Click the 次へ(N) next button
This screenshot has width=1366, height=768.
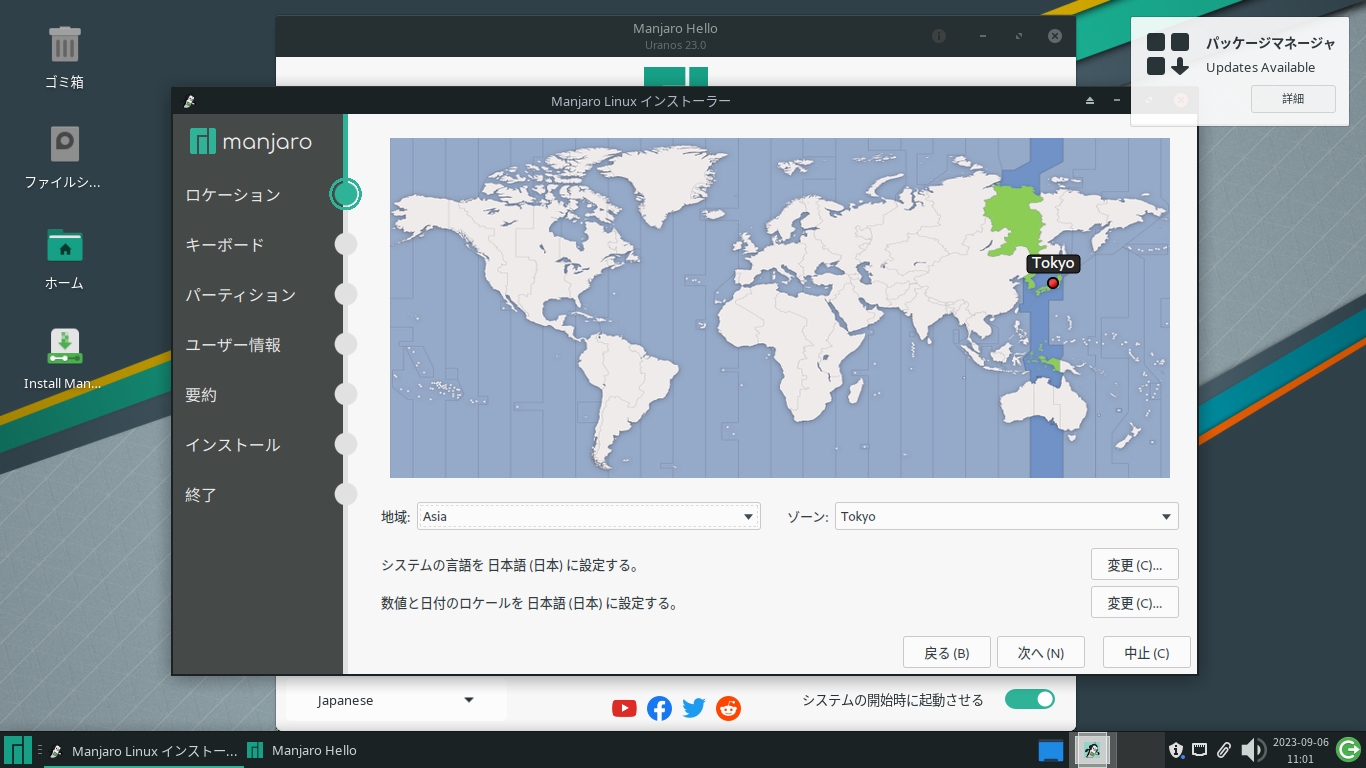tap(1041, 653)
